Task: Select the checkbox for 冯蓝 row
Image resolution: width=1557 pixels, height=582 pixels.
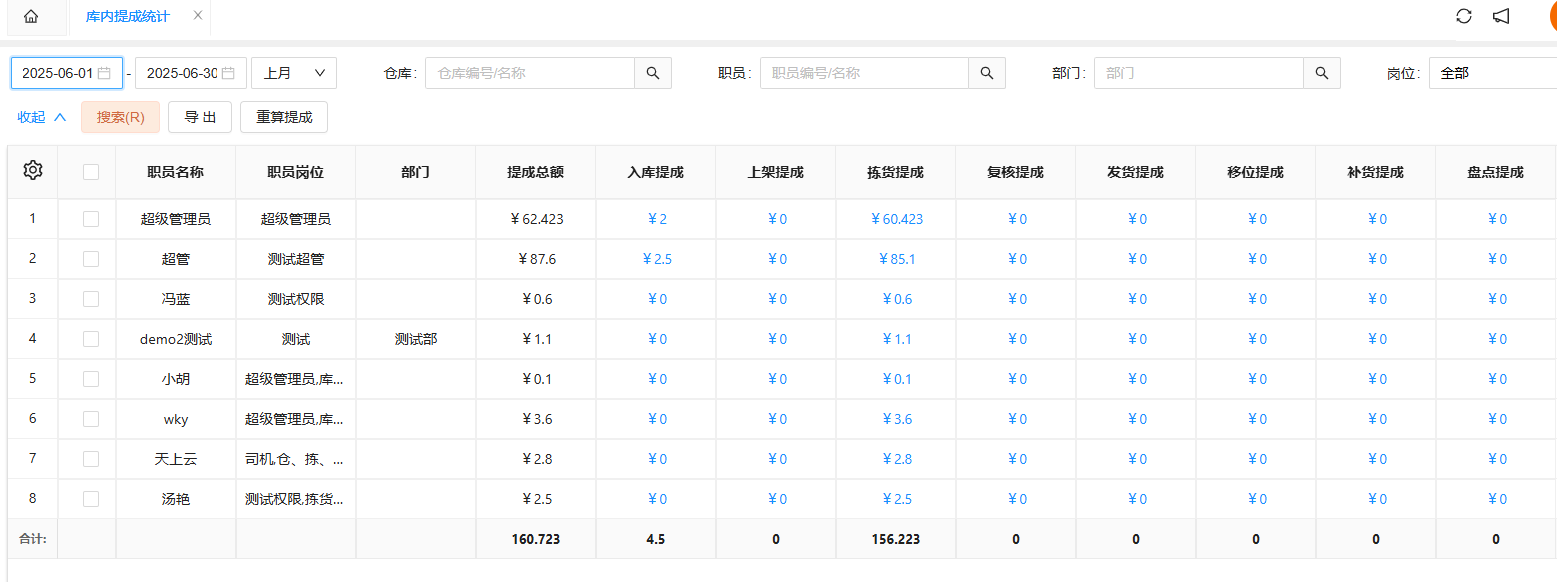Action: tap(91, 299)
